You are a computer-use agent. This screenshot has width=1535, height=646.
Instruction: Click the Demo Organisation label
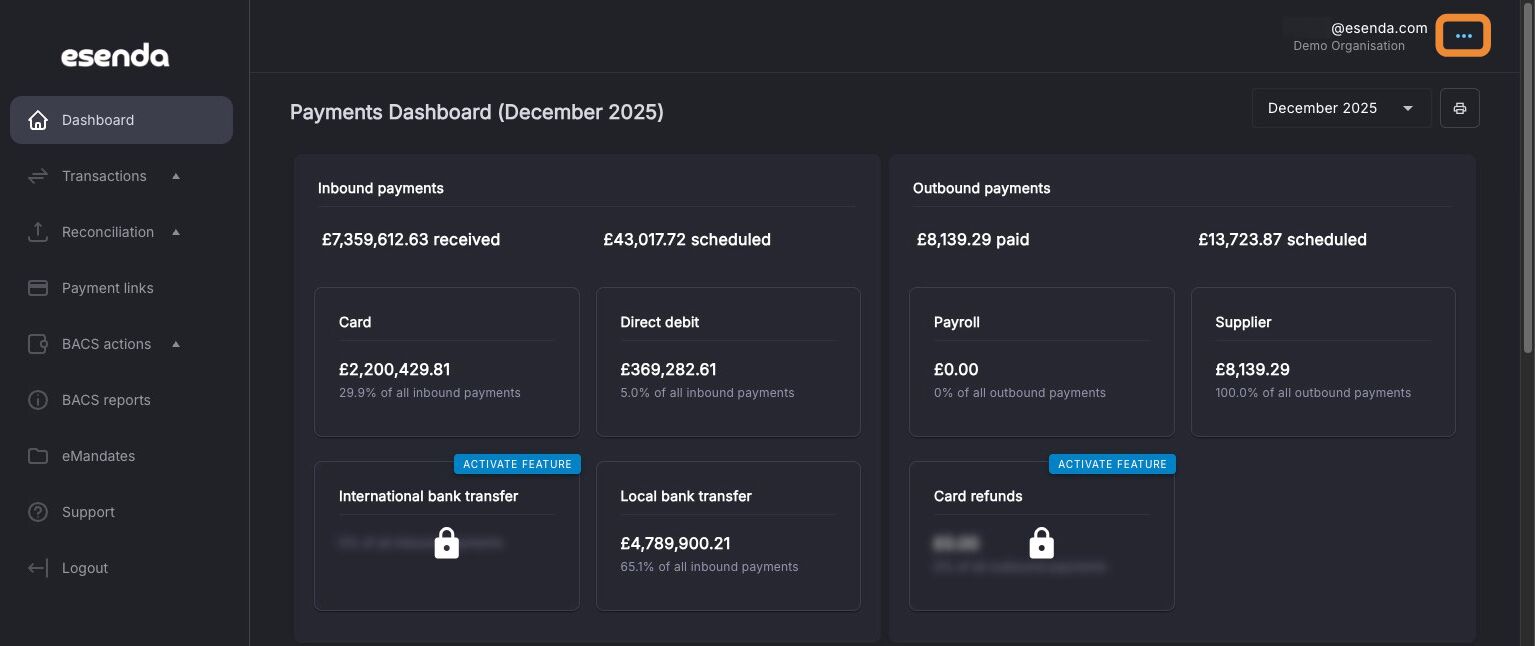1349,46
